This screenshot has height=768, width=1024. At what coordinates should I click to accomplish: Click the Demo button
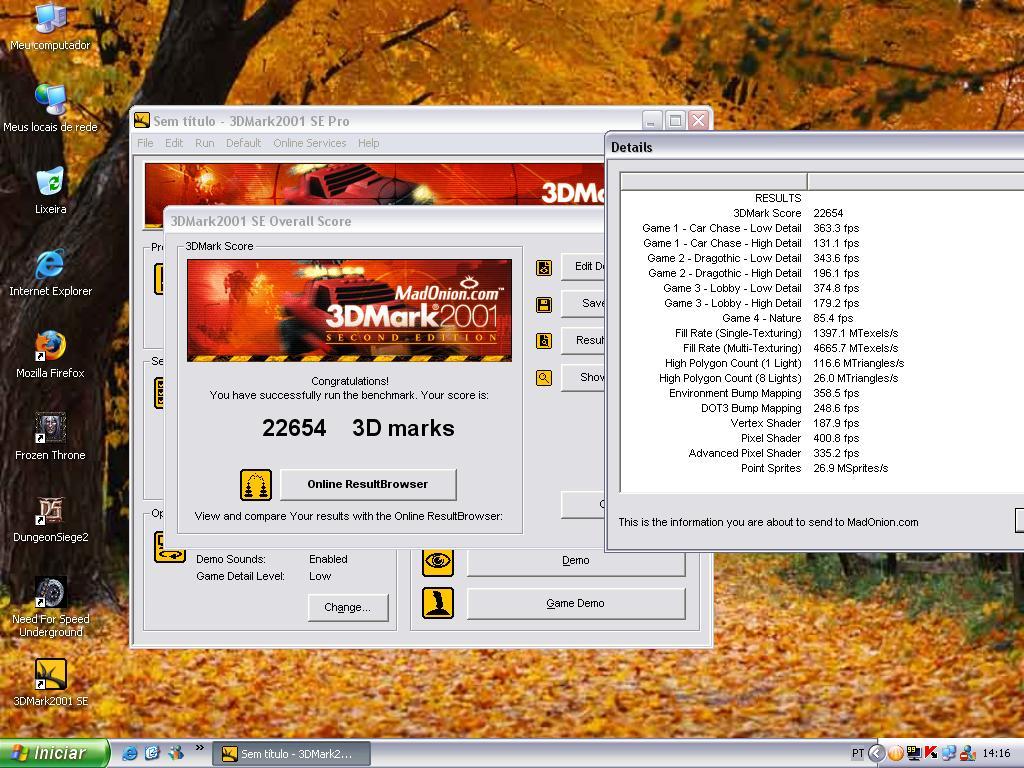[575, 561]
